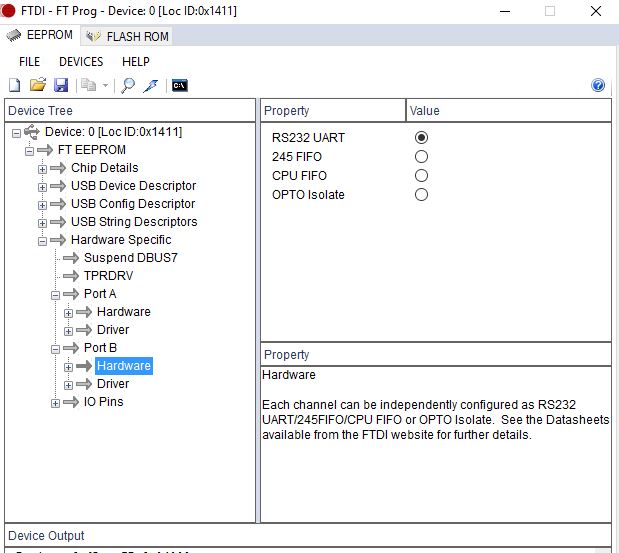Click the arrow icon beside Chip Details

58,168
